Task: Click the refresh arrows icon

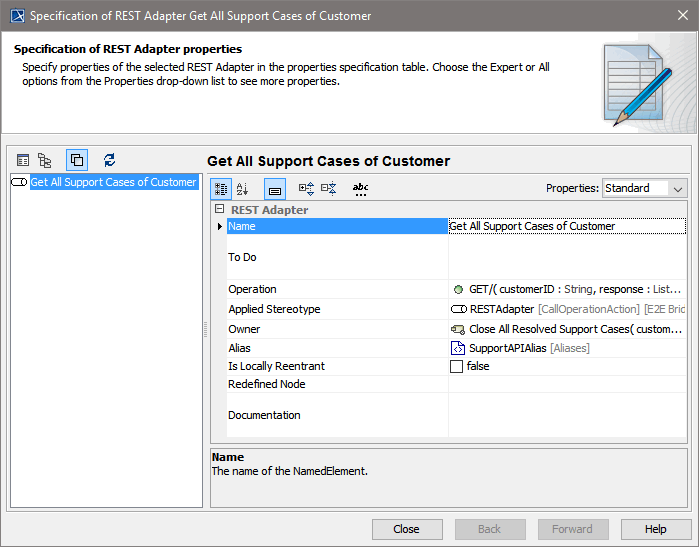Action: pyautogui.click(x=110, y=160)
